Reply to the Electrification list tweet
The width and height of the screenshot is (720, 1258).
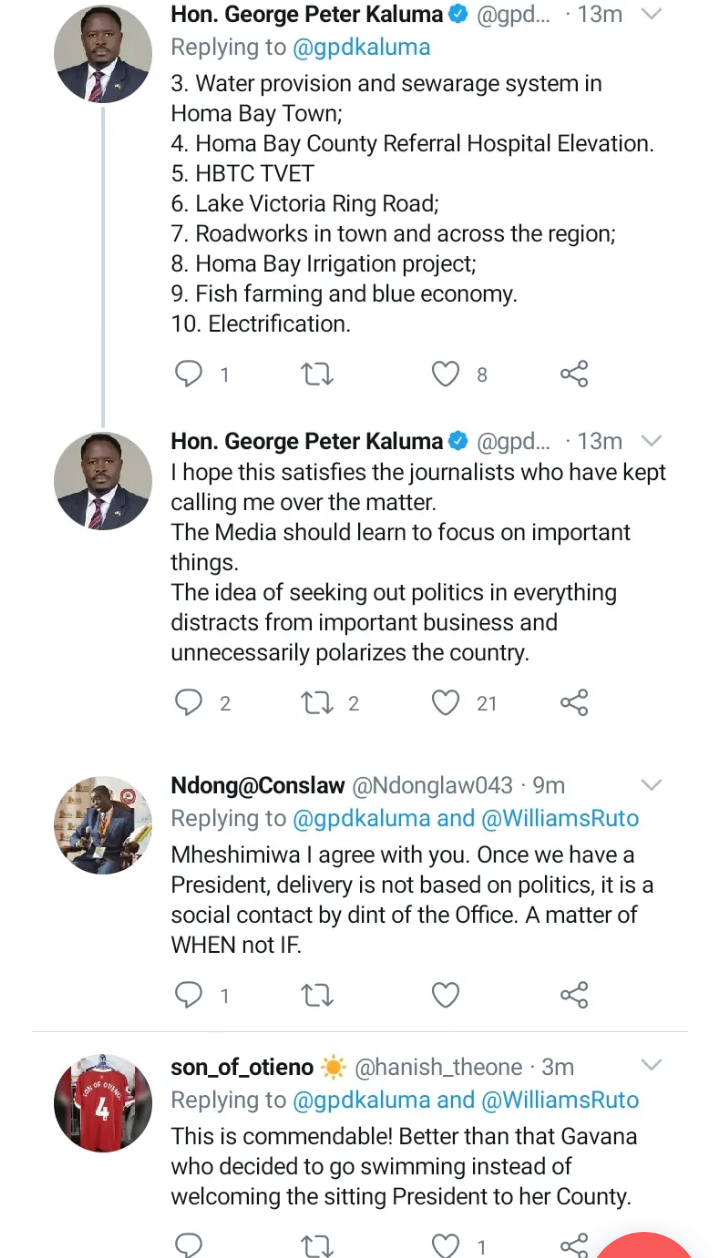click(x=189, y=374)
